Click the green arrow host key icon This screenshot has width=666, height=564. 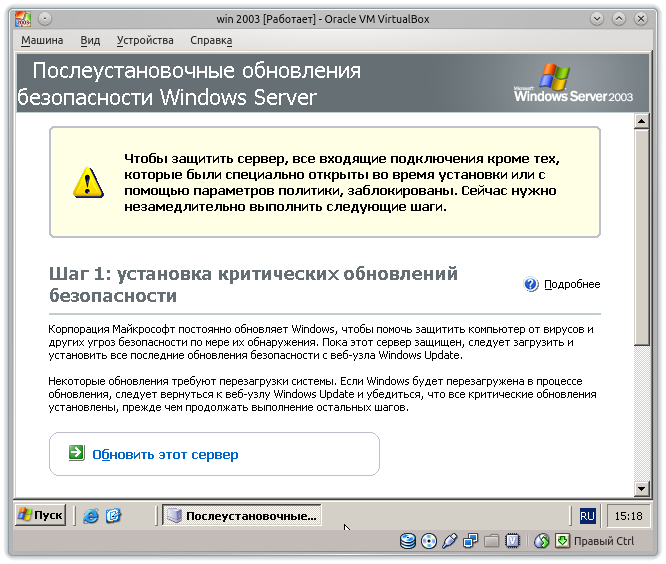562,541
